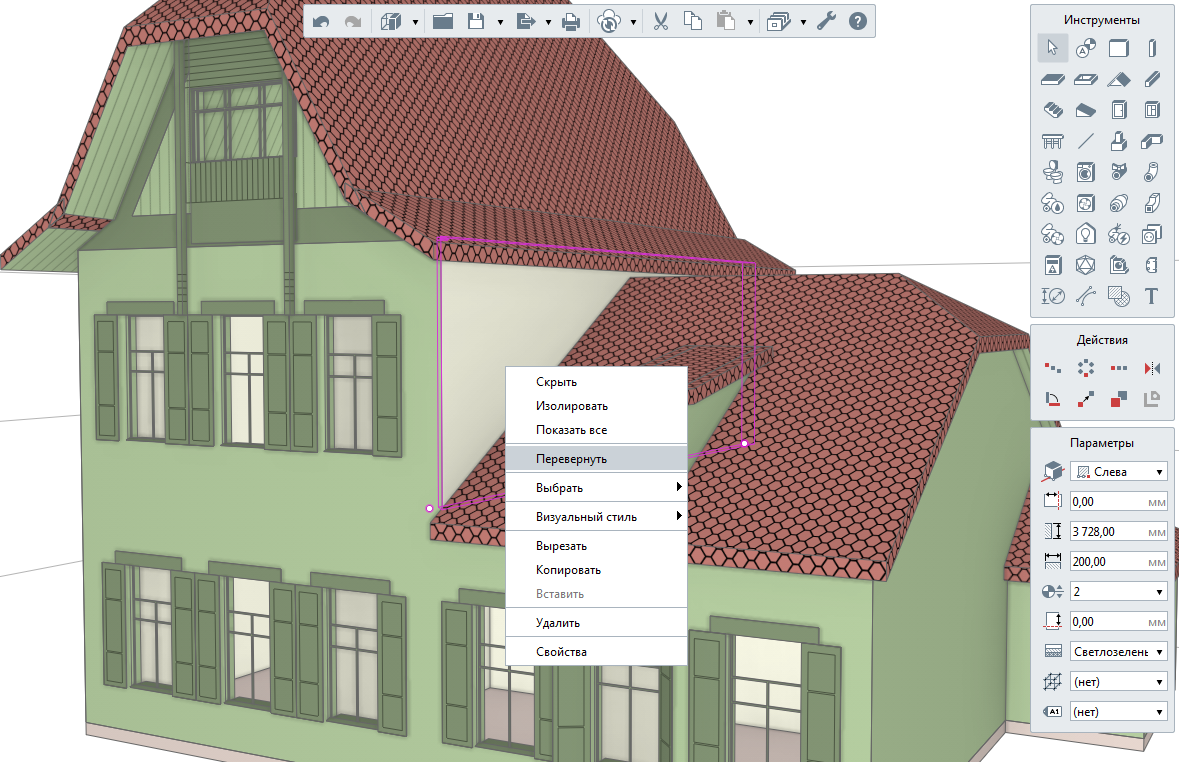Choose 'Удалить' in context menu
The height and width of the screenshot is (762, 1179).
click(596, 623)
